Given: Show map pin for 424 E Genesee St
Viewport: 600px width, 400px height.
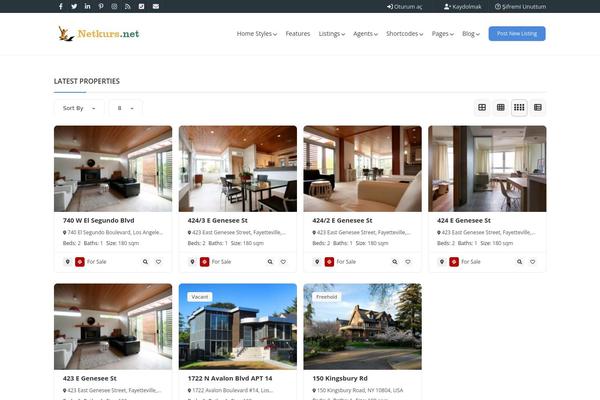Looking at the screenshot, I should click(442, 262).
